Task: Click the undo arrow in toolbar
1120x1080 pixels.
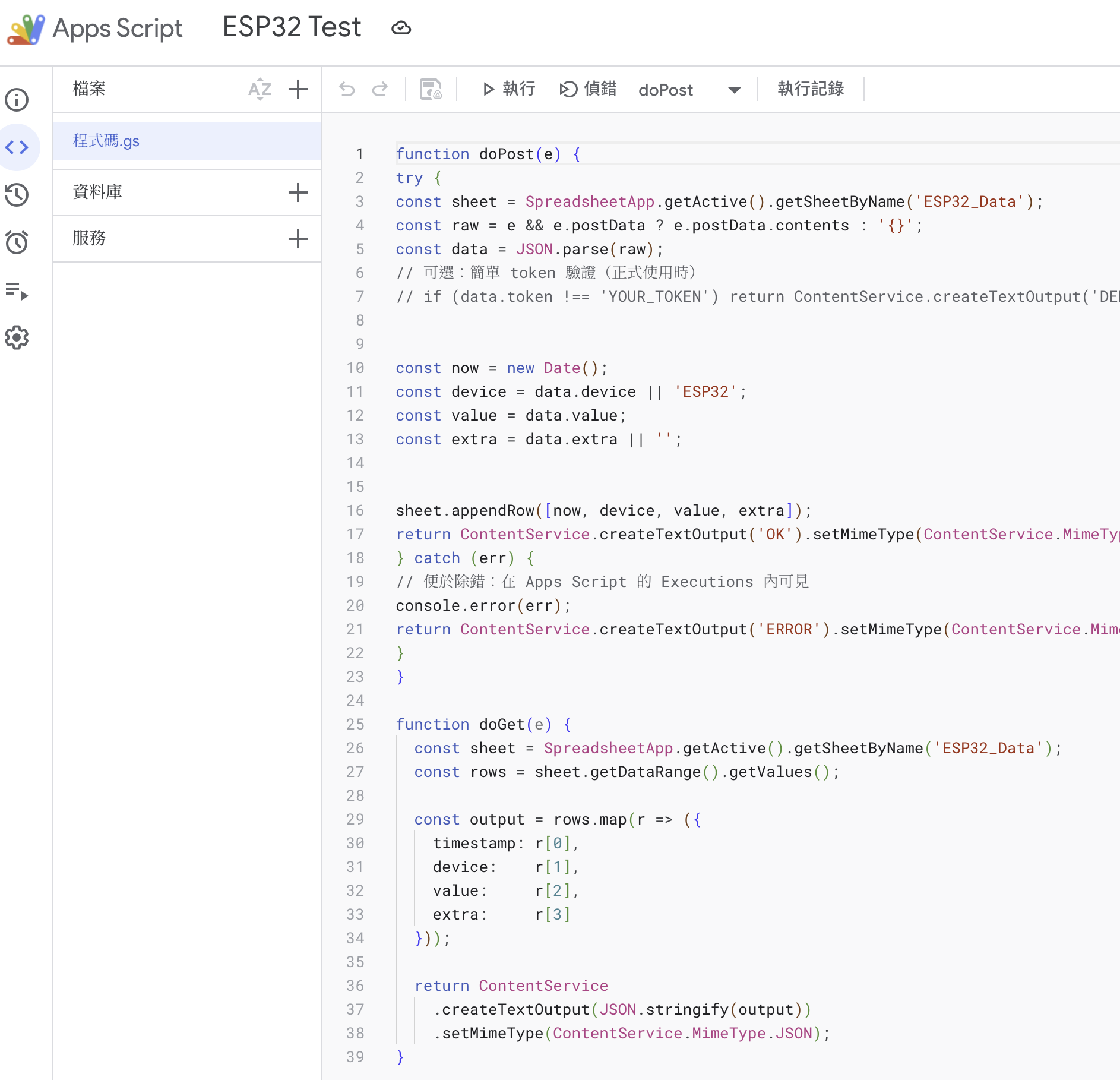Action: [347, 89]
